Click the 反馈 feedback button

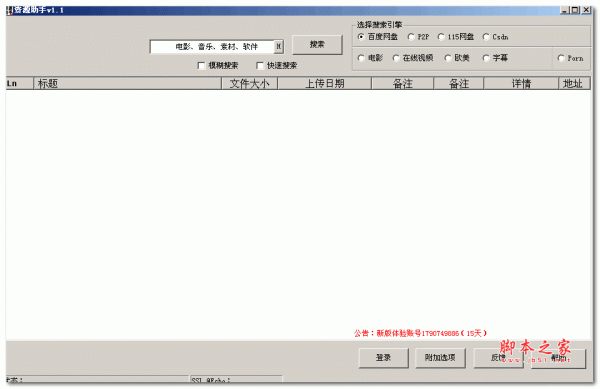(498, 358)
